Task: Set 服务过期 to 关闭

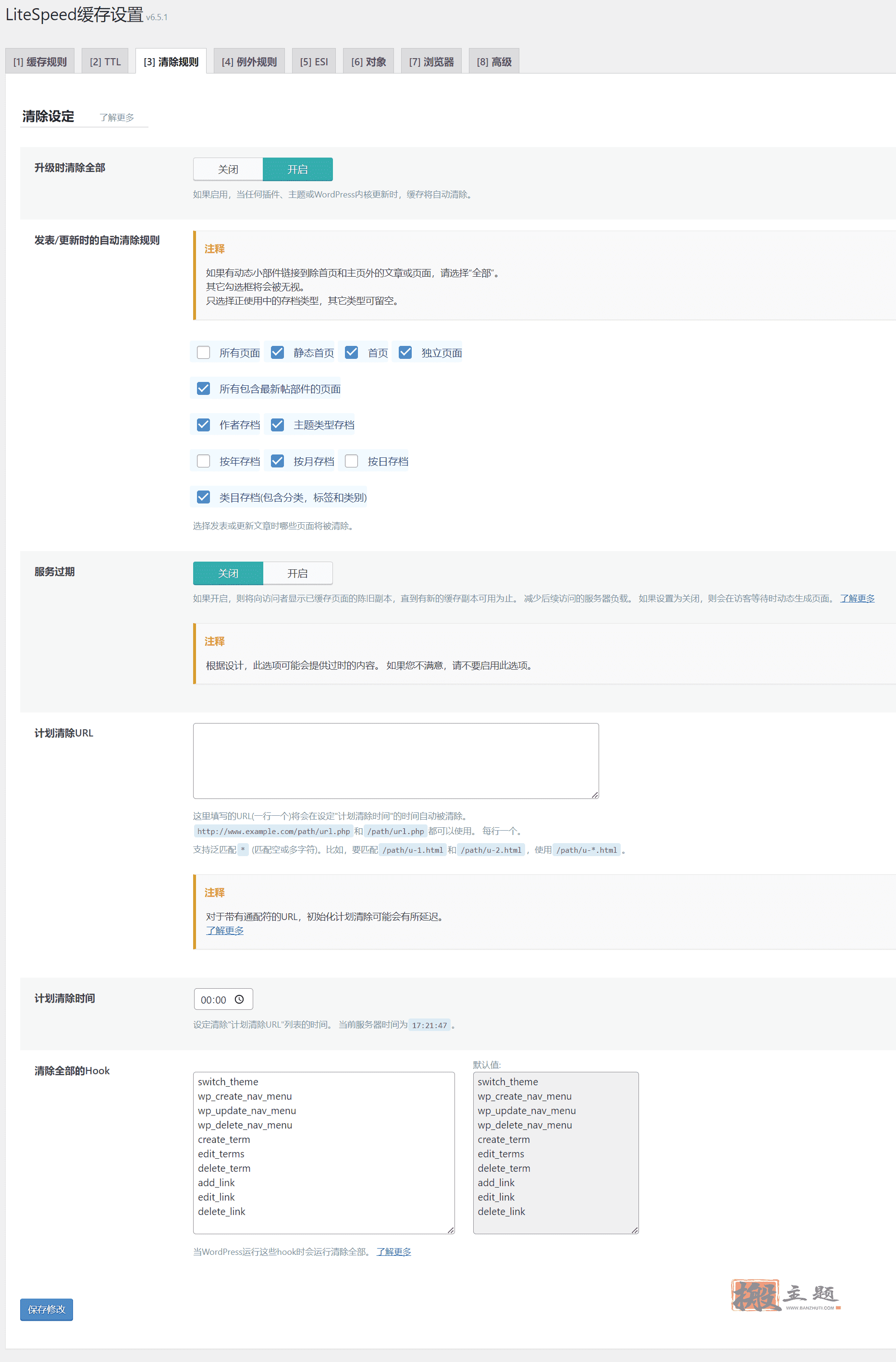Action: [x=228, y=574]
